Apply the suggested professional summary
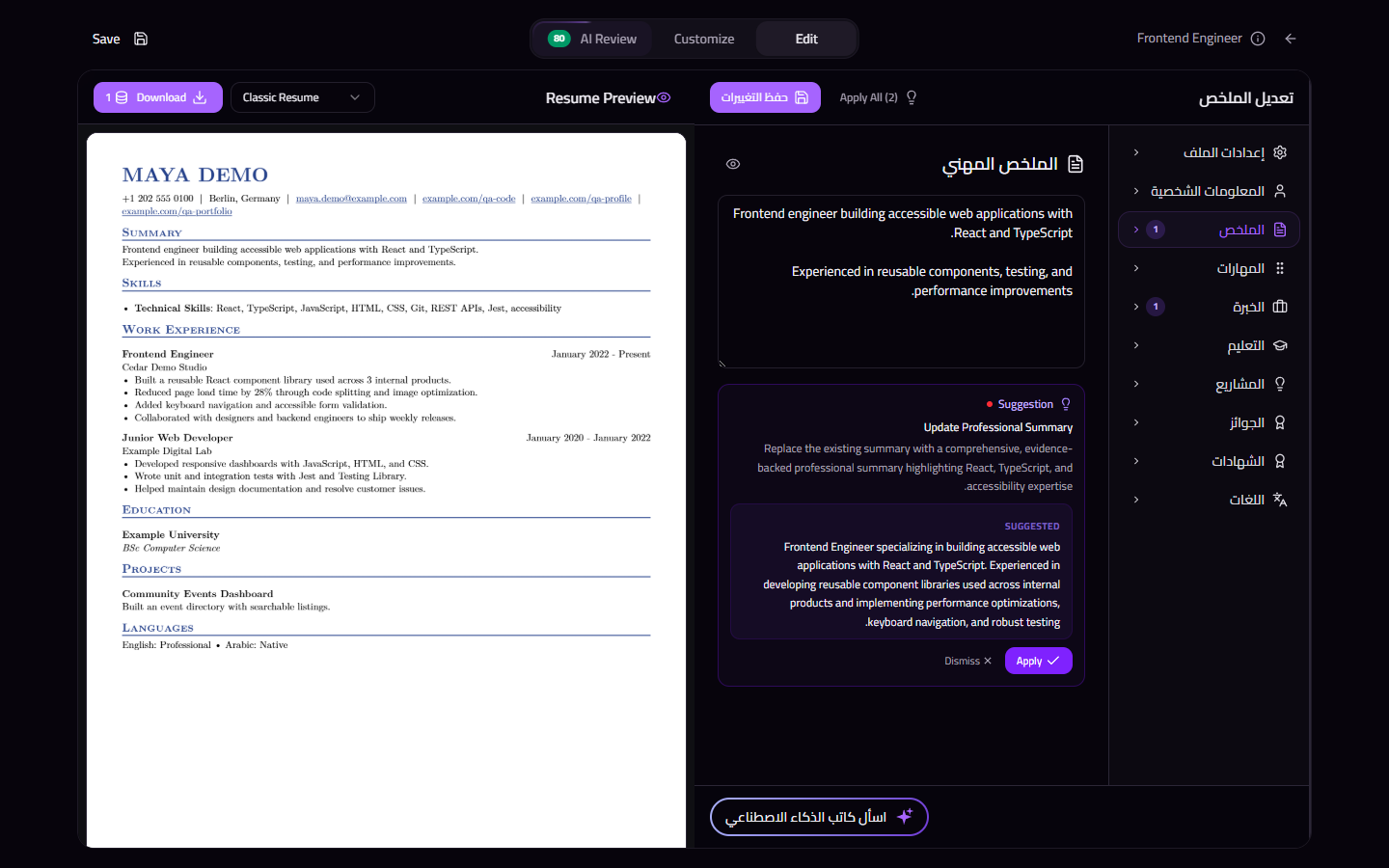 pos(1038,661)
